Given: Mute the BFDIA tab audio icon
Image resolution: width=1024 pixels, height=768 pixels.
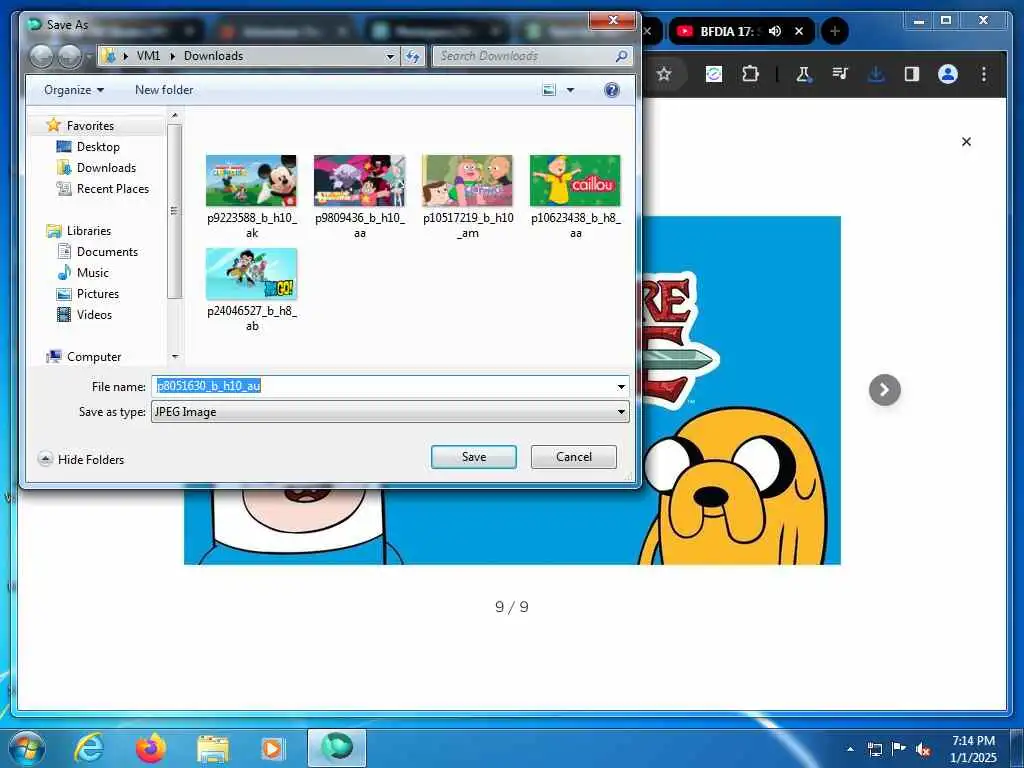Looking at the screenshot, I should (775, 31).
